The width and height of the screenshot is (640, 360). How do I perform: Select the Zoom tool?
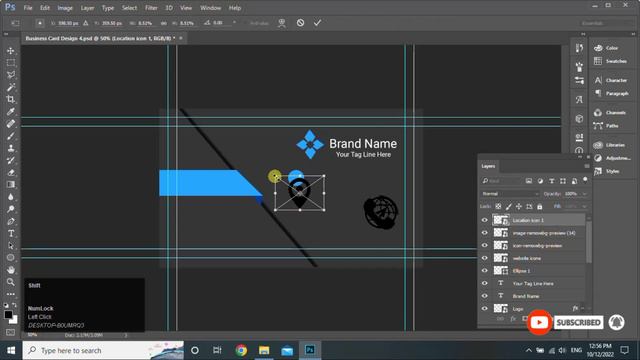pos(11,282)
